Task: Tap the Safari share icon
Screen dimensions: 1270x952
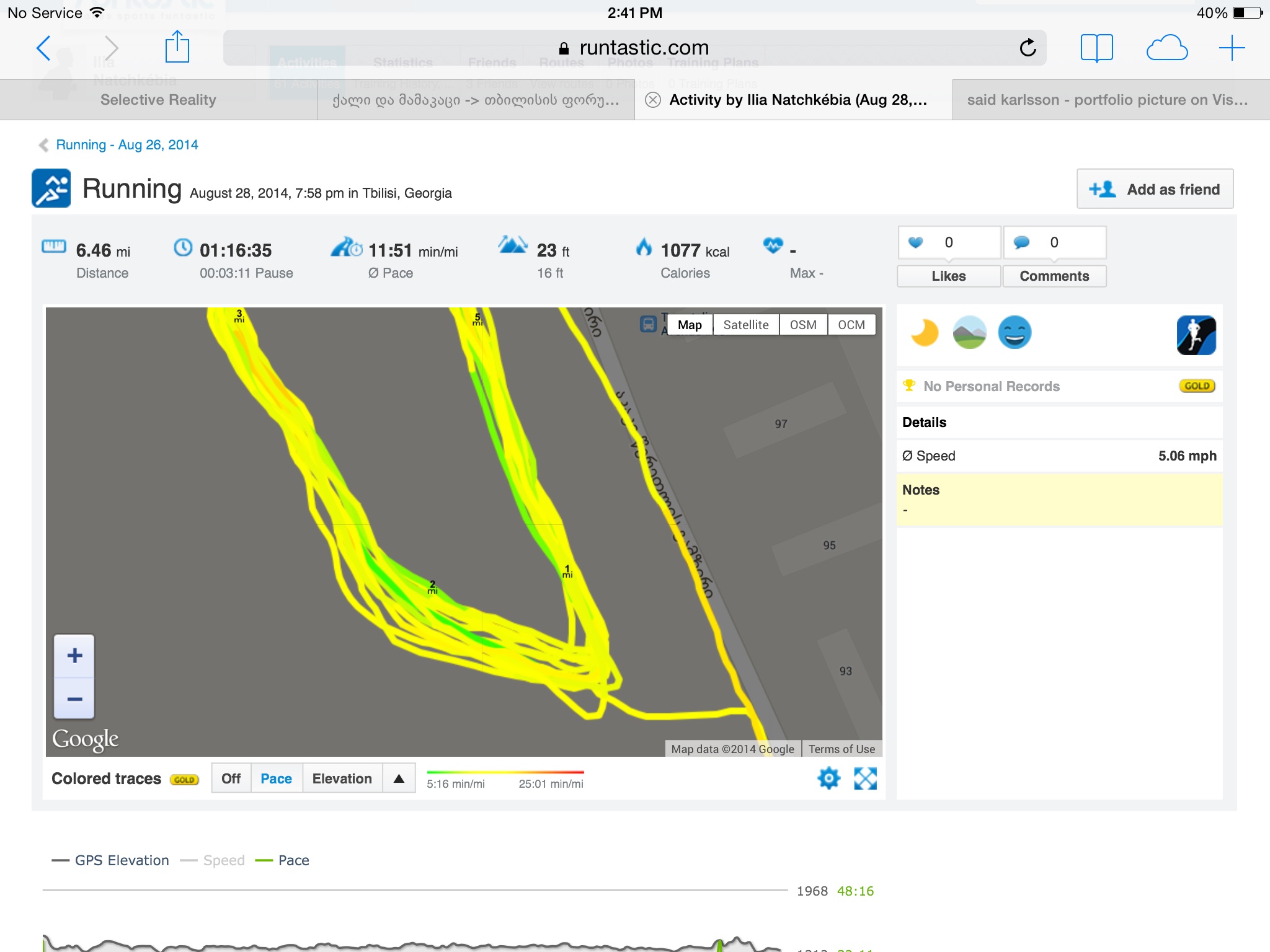Action: pos(177,48)
